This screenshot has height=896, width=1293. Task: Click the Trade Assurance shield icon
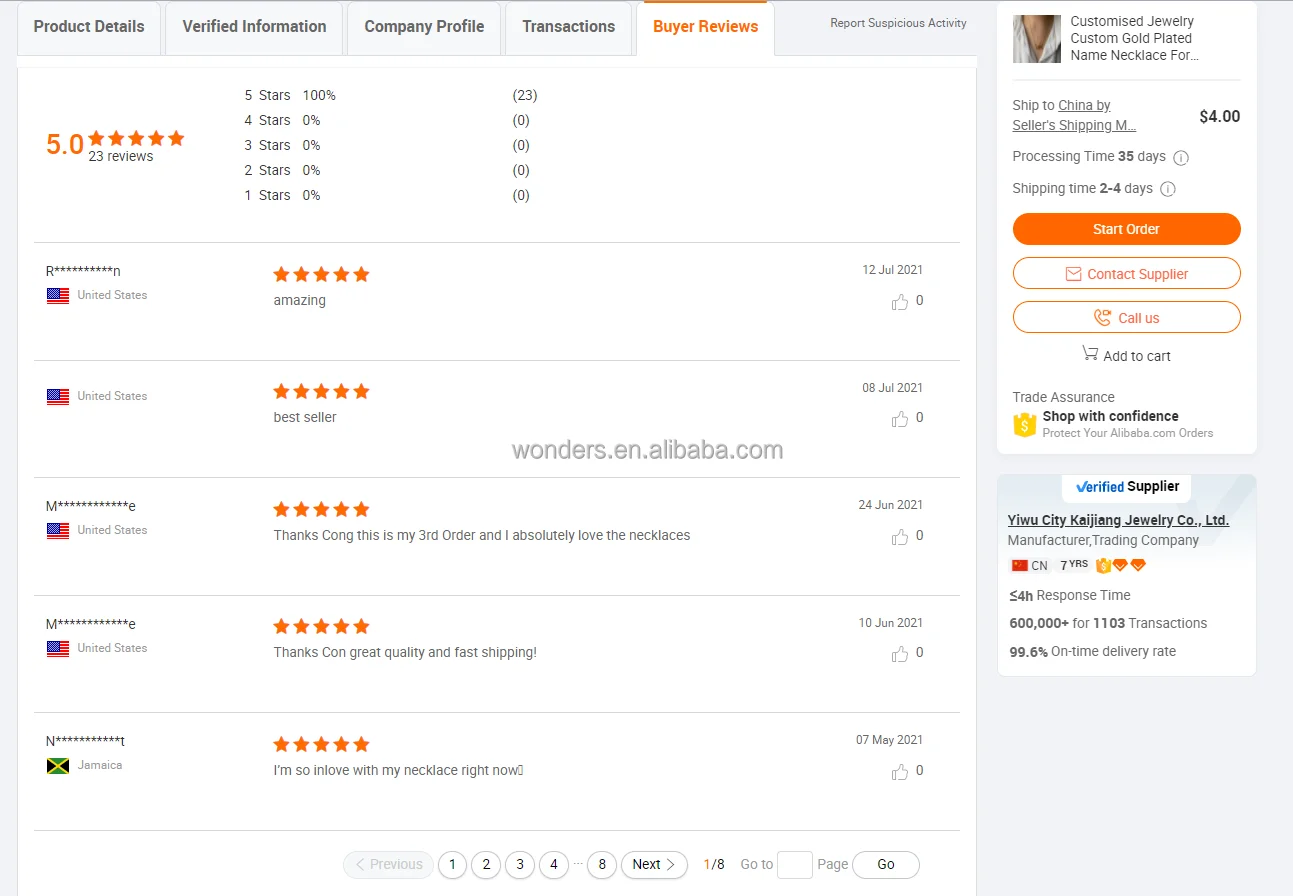[x=1024, y=425]
